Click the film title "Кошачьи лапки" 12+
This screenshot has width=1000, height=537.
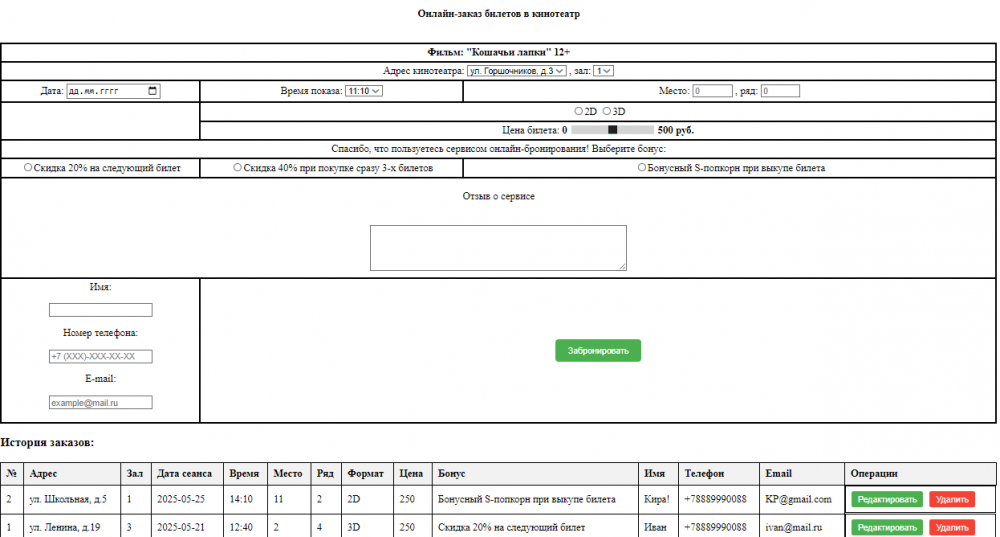(498, 52)
